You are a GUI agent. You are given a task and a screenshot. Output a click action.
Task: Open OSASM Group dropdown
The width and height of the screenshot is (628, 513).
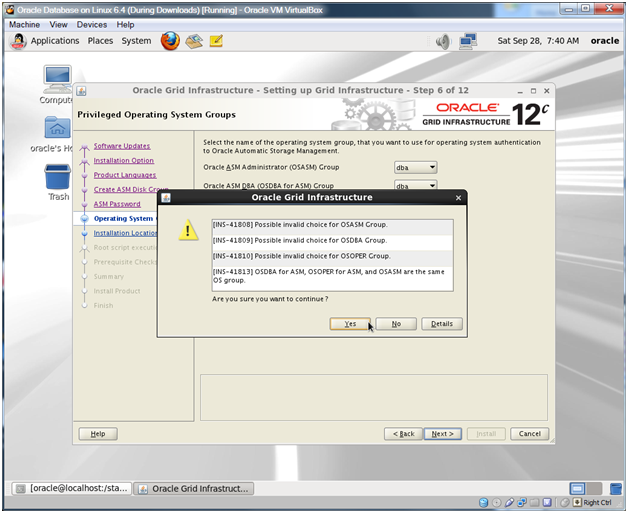pyautogui.click(x=416, y=167)
